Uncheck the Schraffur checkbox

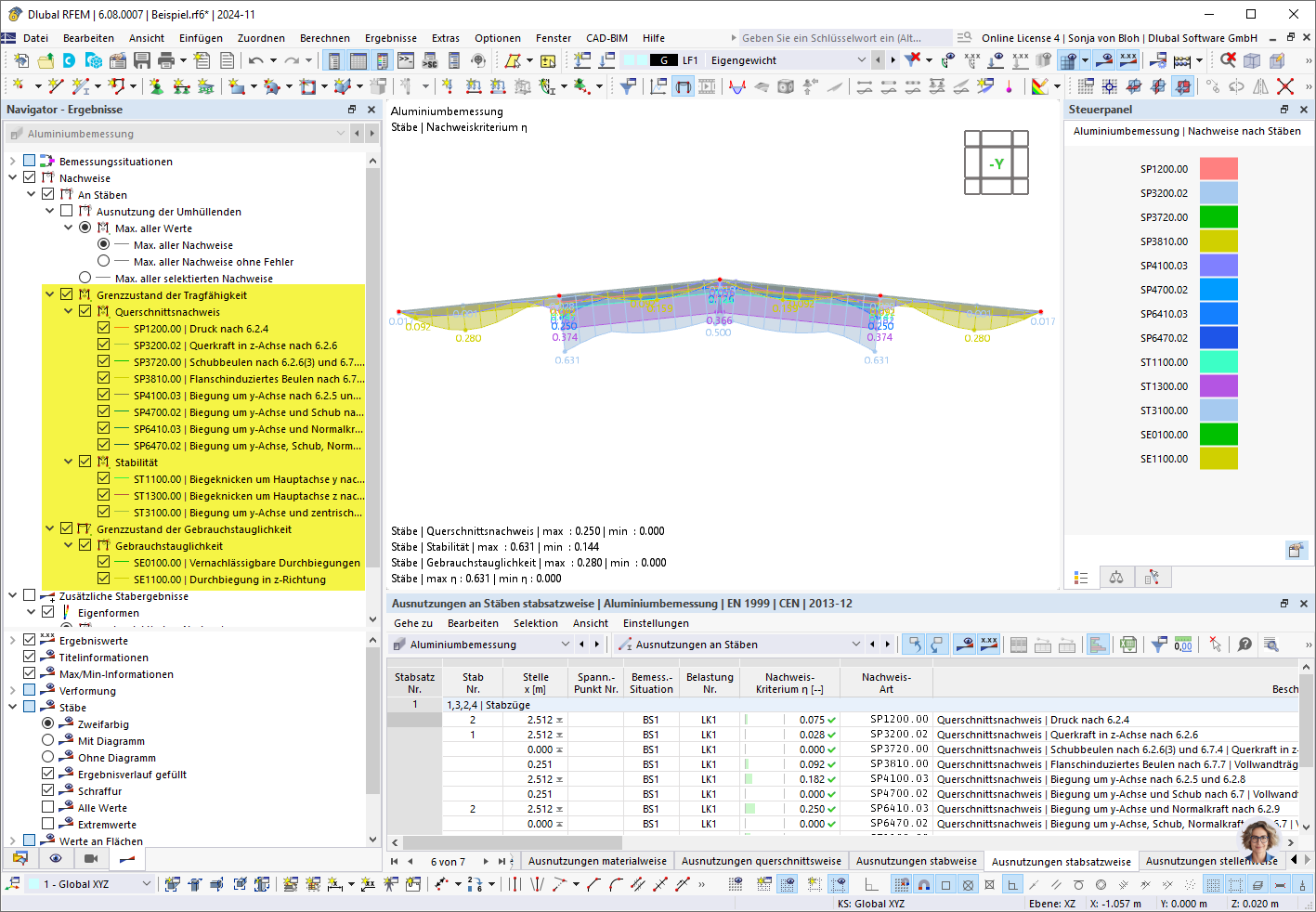pyautogui.click(x=47, y=791)
